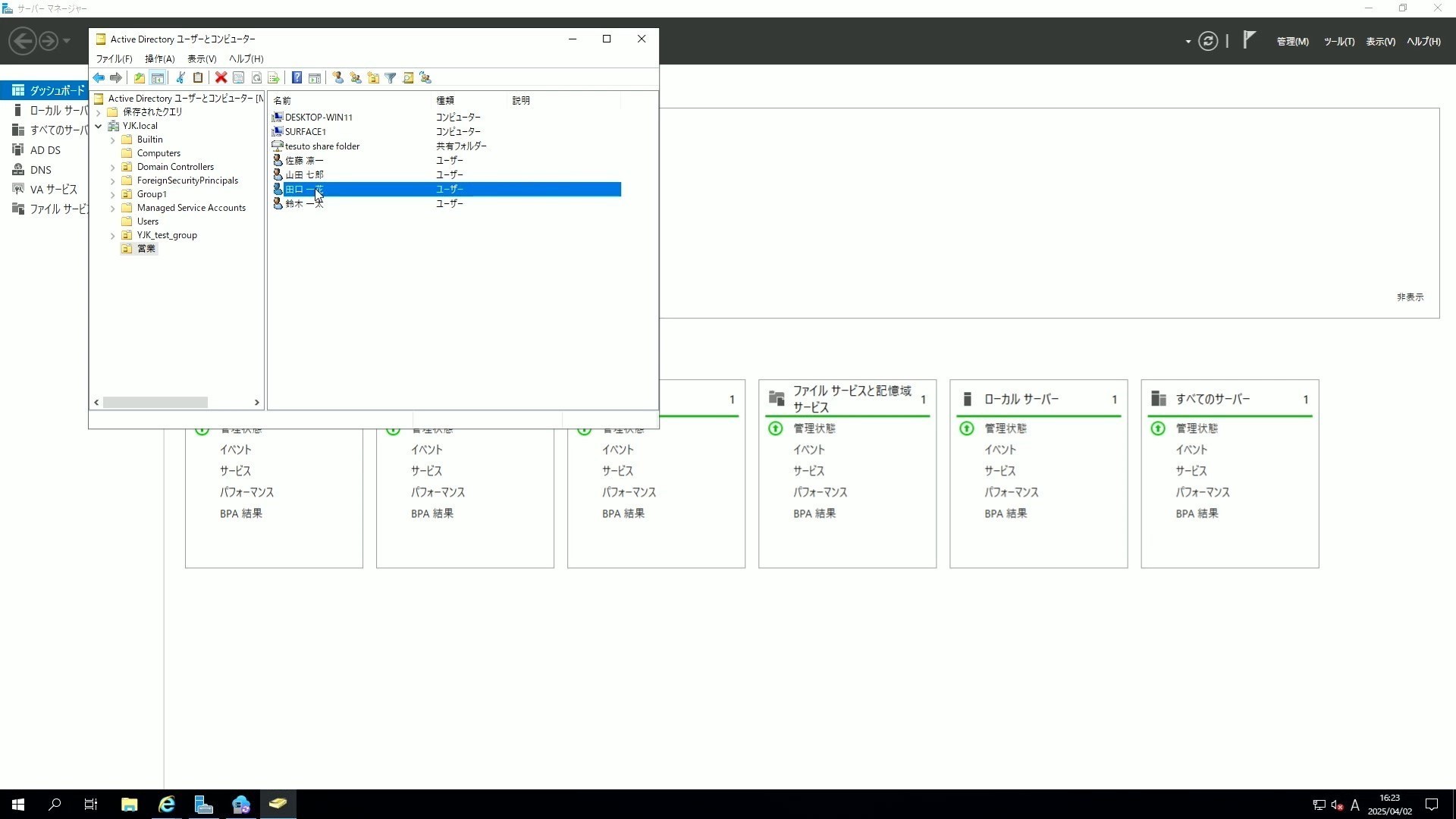This screenshot has height=819, width=1456.
Task: Click the Forward arrow in AD toolbar
Action: 115,78
